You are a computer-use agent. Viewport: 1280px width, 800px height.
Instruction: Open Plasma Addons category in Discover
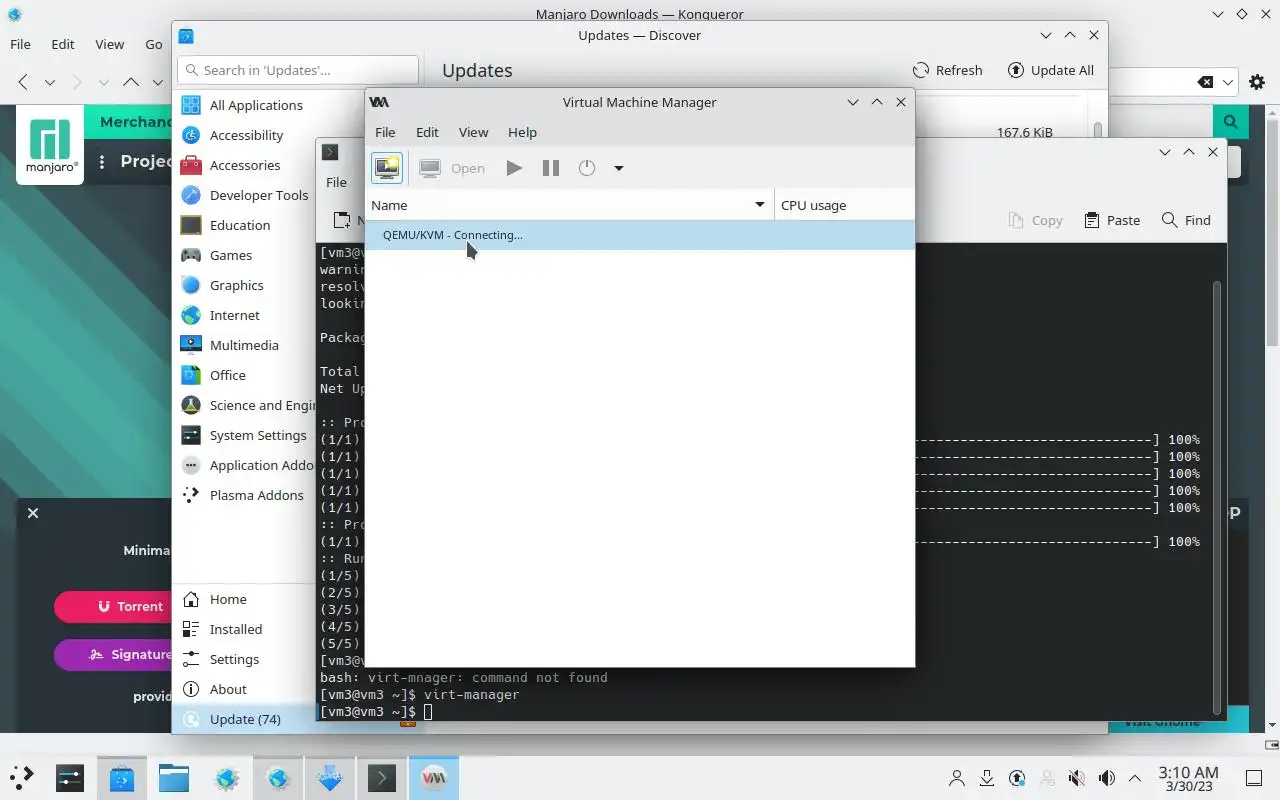pyautogui.click(x=244, y=495)
